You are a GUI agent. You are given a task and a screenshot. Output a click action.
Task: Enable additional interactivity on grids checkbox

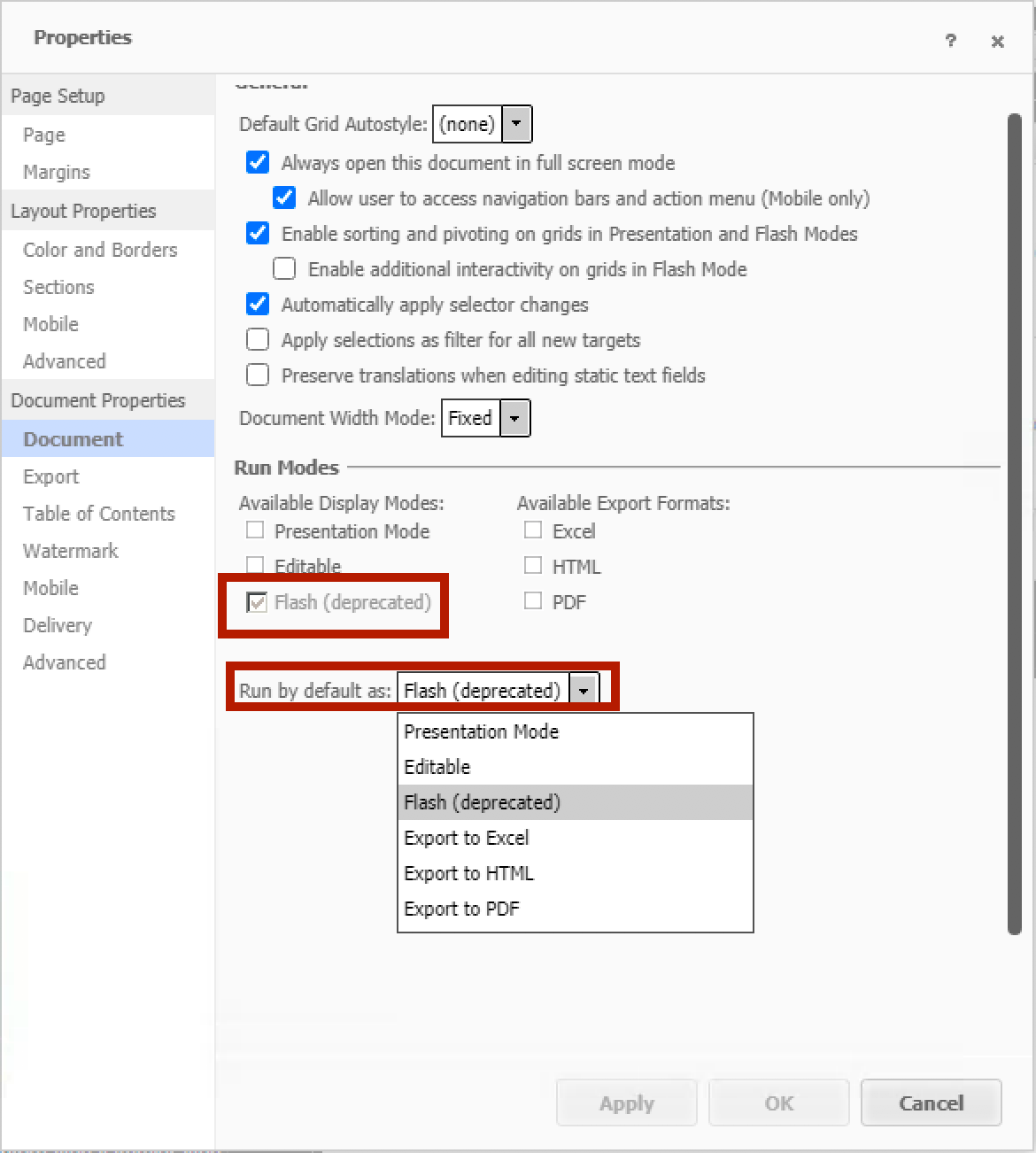click(x=284, y=269)
